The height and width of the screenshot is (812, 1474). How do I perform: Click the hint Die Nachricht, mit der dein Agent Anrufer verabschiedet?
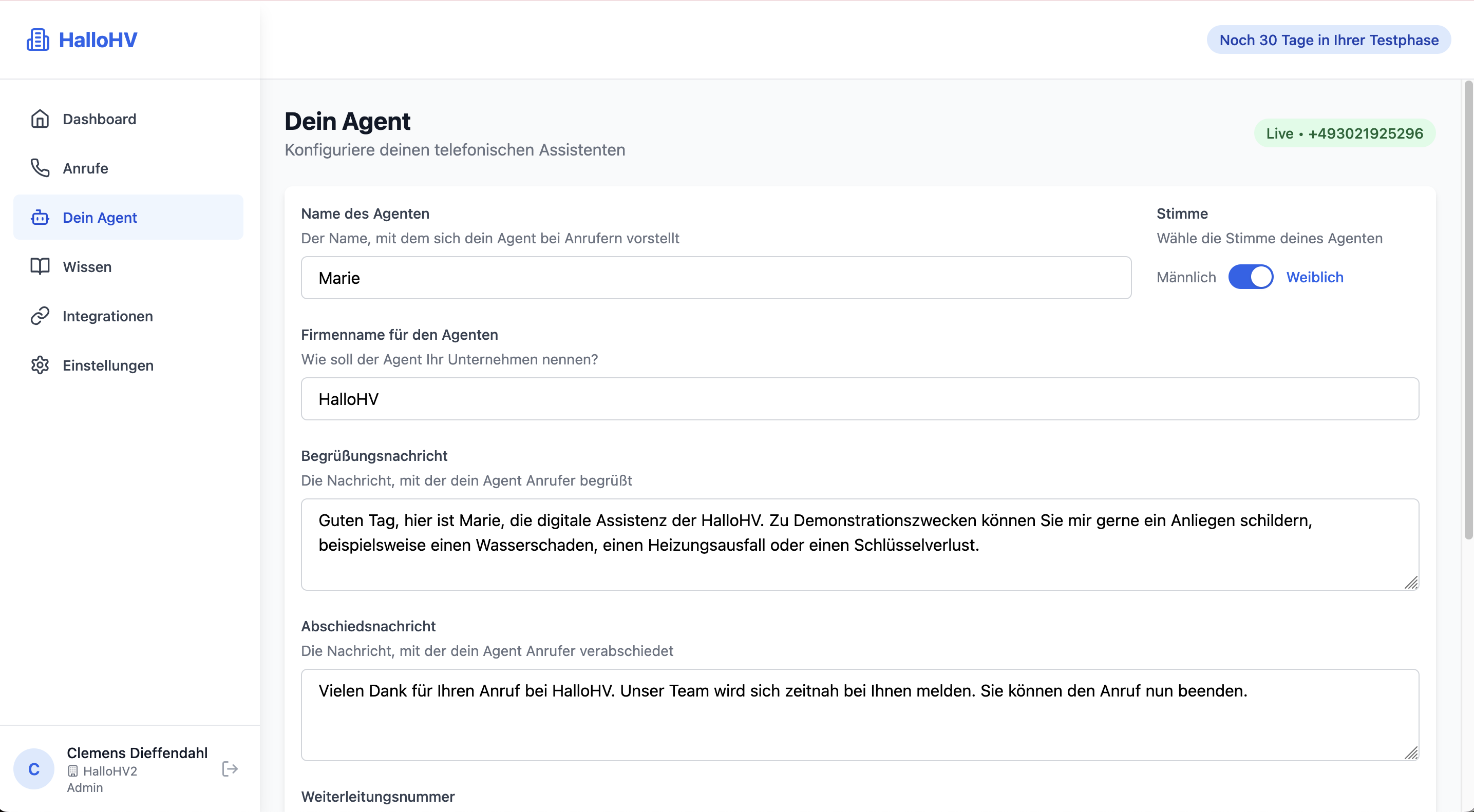(x=487, y=651)
